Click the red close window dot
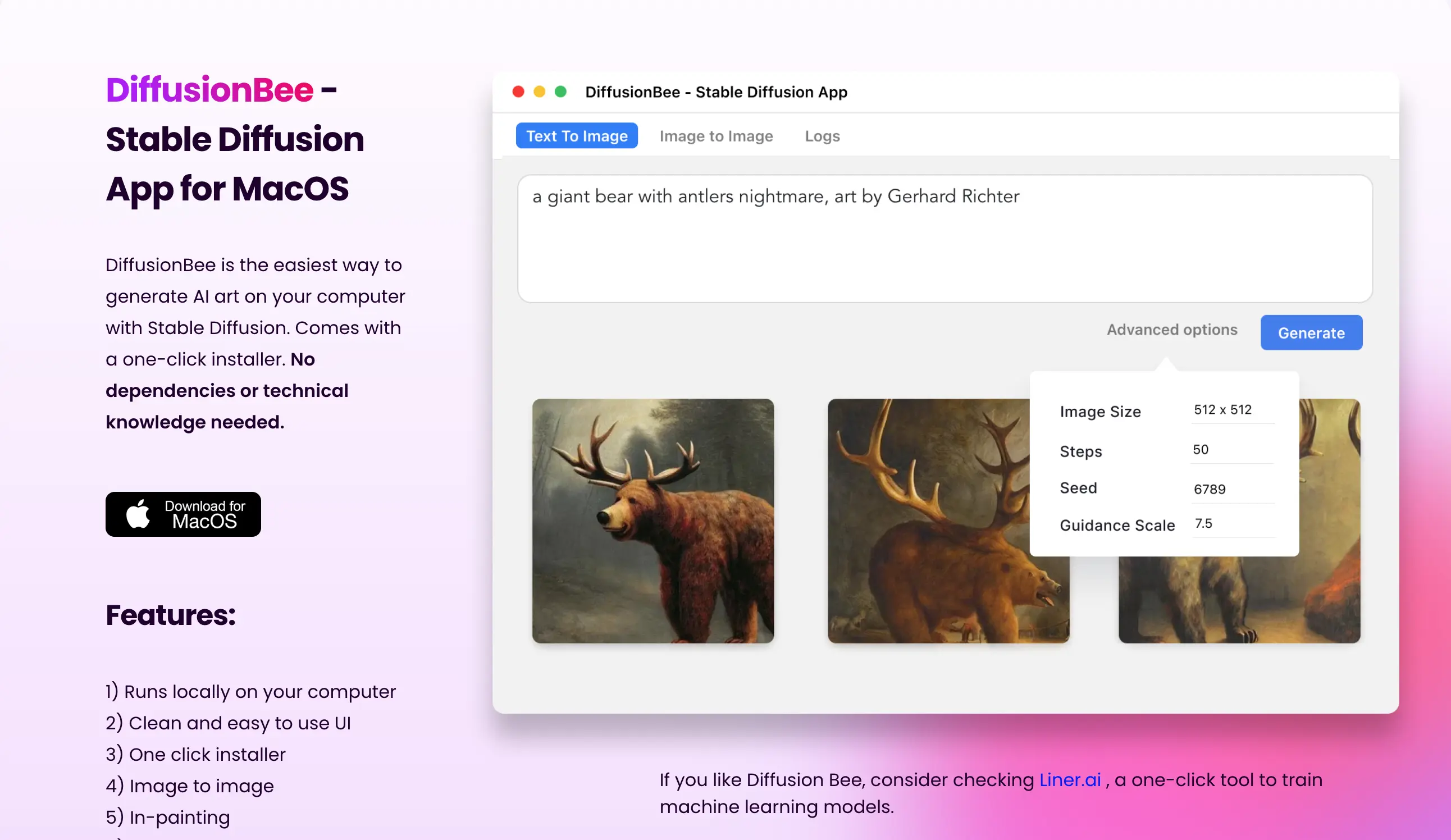 coord(518,92)
